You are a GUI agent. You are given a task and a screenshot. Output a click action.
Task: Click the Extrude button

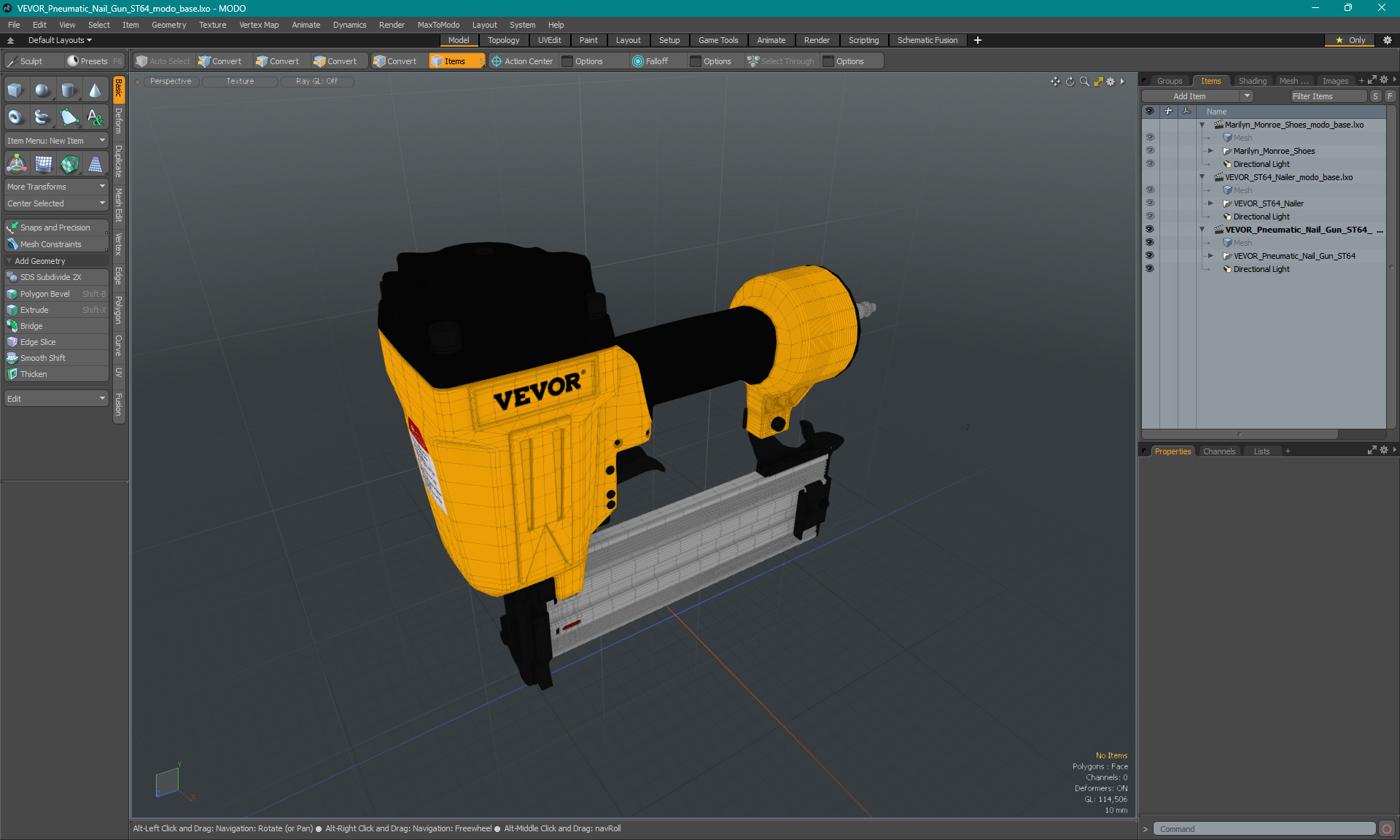pos(56,310)
